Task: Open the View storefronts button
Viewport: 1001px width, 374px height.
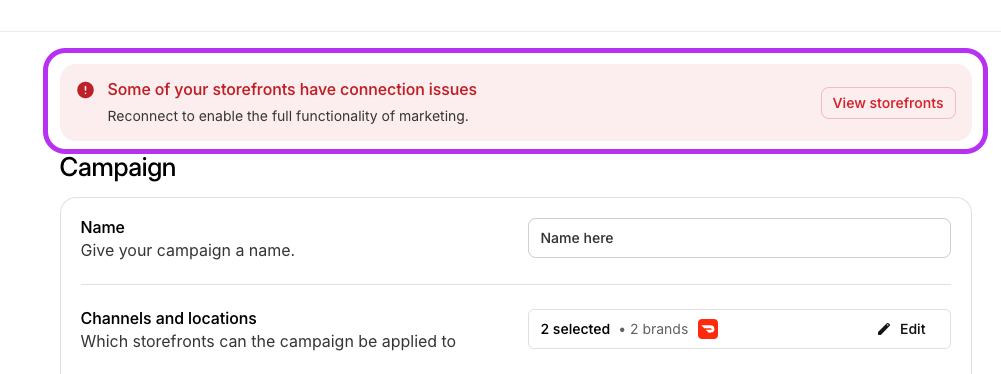Action: click(888, 103)
